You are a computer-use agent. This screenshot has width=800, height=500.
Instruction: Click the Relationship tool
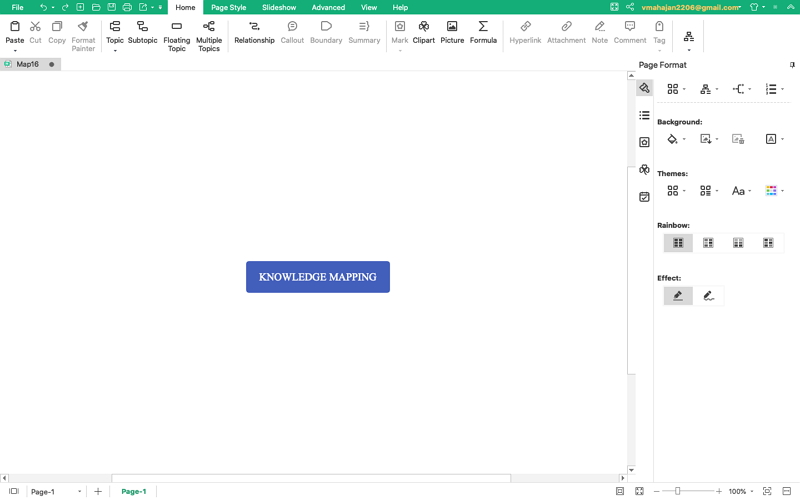pos(254,31)
